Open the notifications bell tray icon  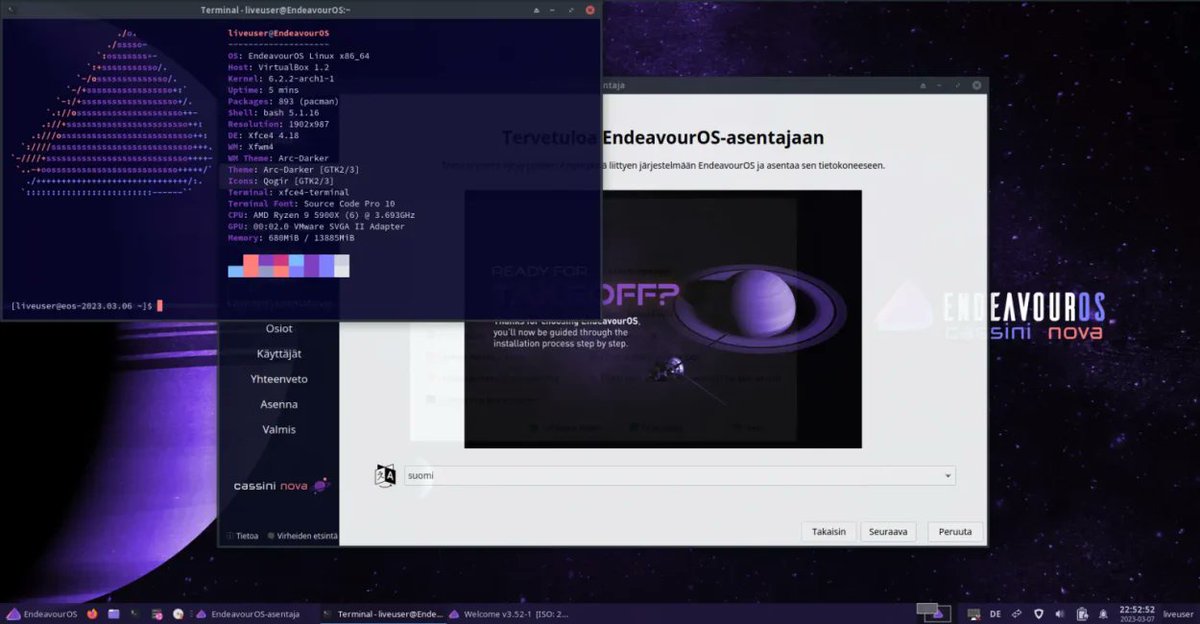pos(1103,614)
